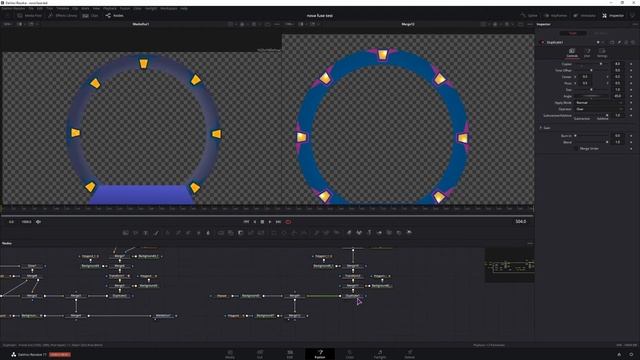Image resolution: width=640 pixels, height=360 pixels.
Task: Open project settings gear at bottom right
Action: tap(631, 354)
